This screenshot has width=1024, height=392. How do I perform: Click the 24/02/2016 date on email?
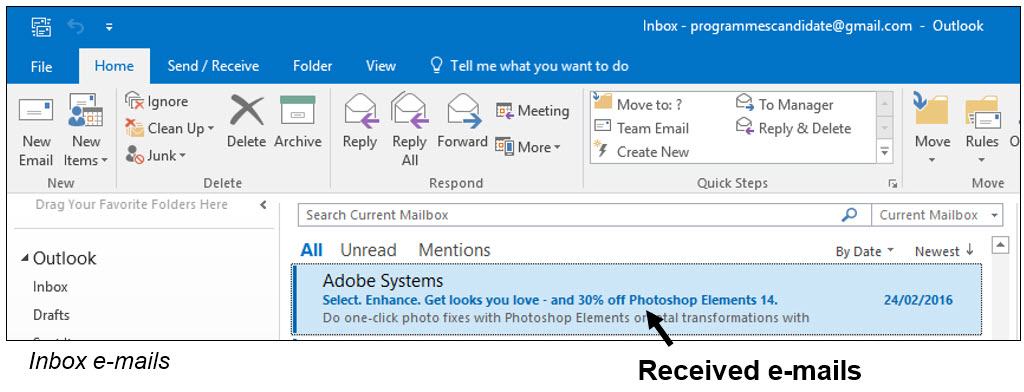(x=918, y=301)
